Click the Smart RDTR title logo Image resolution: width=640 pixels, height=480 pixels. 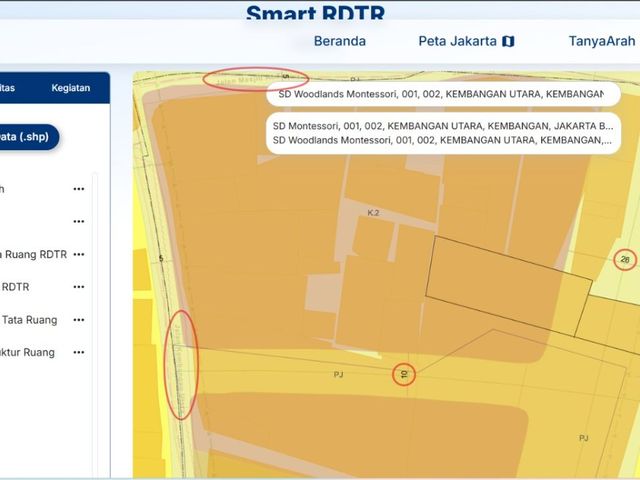pos(316,12)
